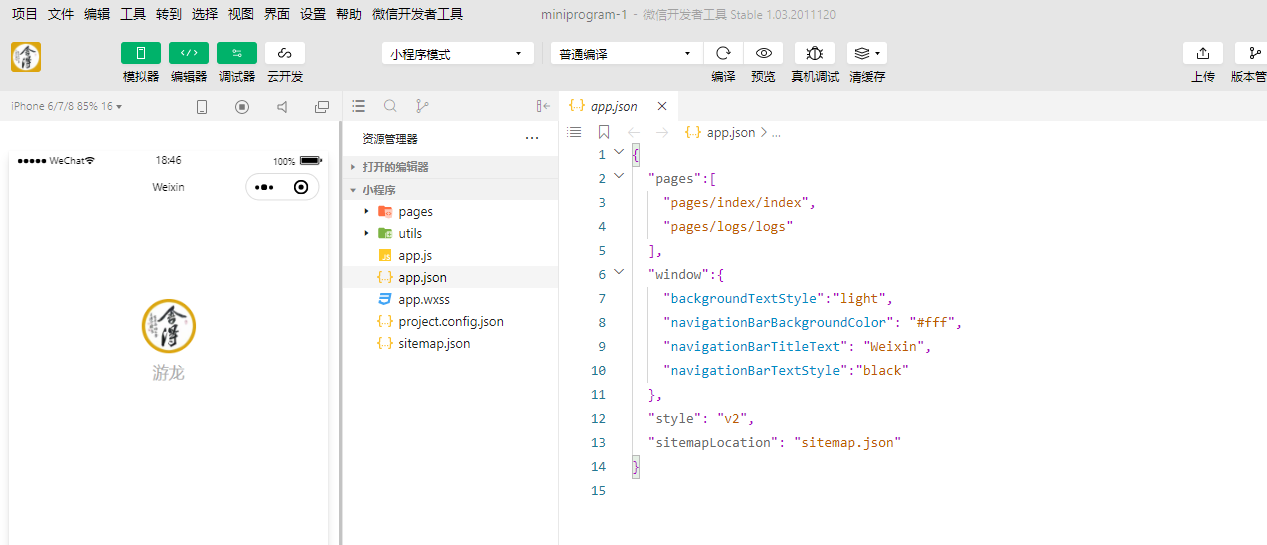Open resource manager more options ellipsis
This screenshot has height=545, width=1267.
[x=532, y=138]
